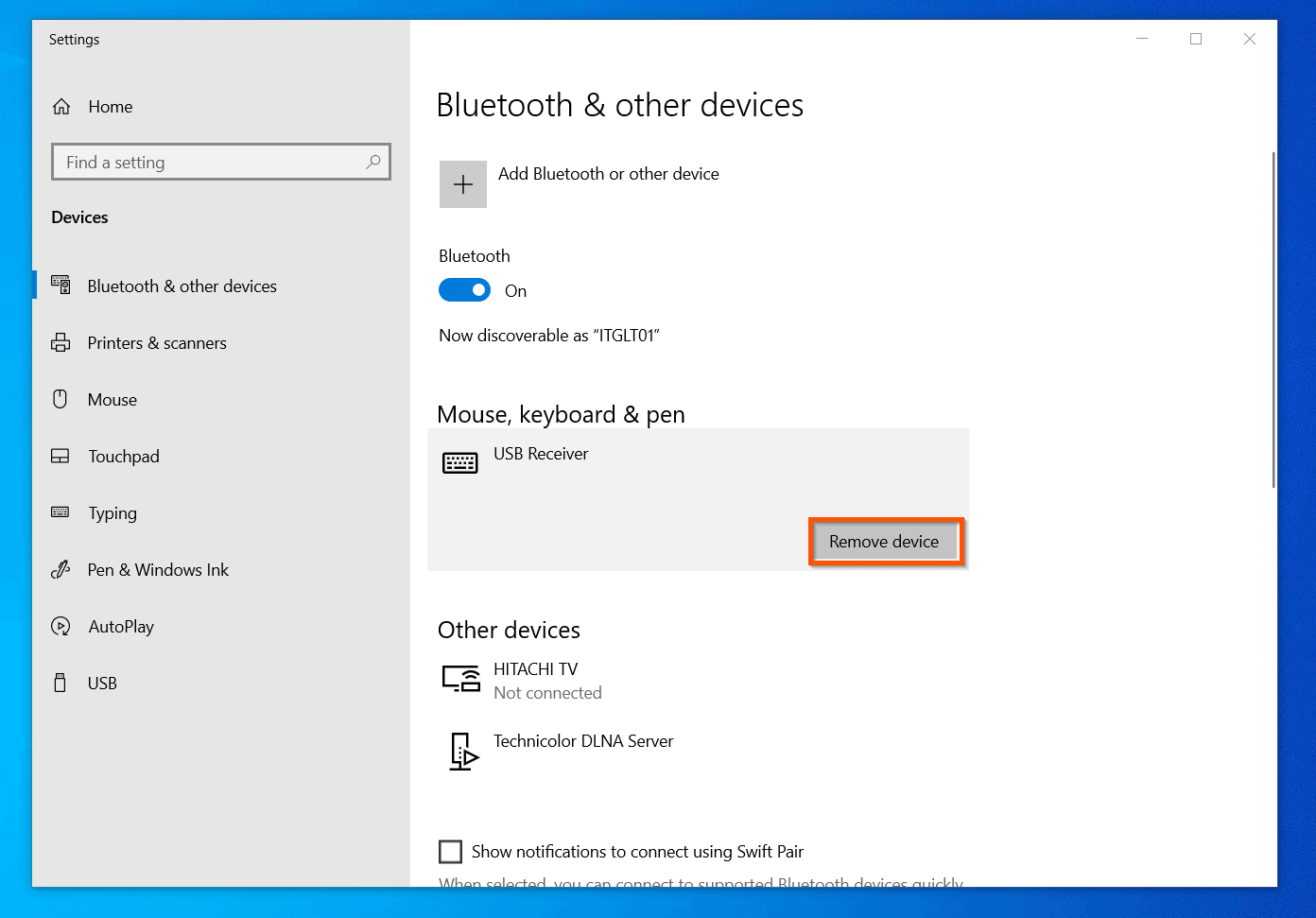Click the search magnifier icon
The height and width of the screenshot is (918, 1316).
(373, 162)
